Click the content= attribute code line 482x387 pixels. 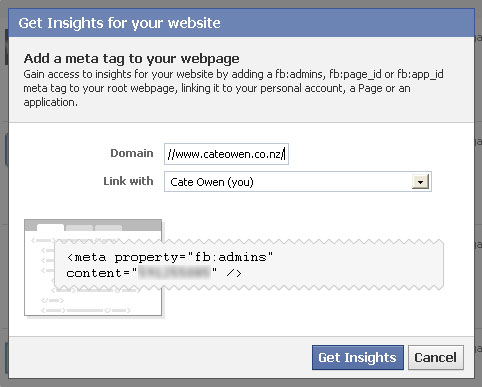click(154, 273)
